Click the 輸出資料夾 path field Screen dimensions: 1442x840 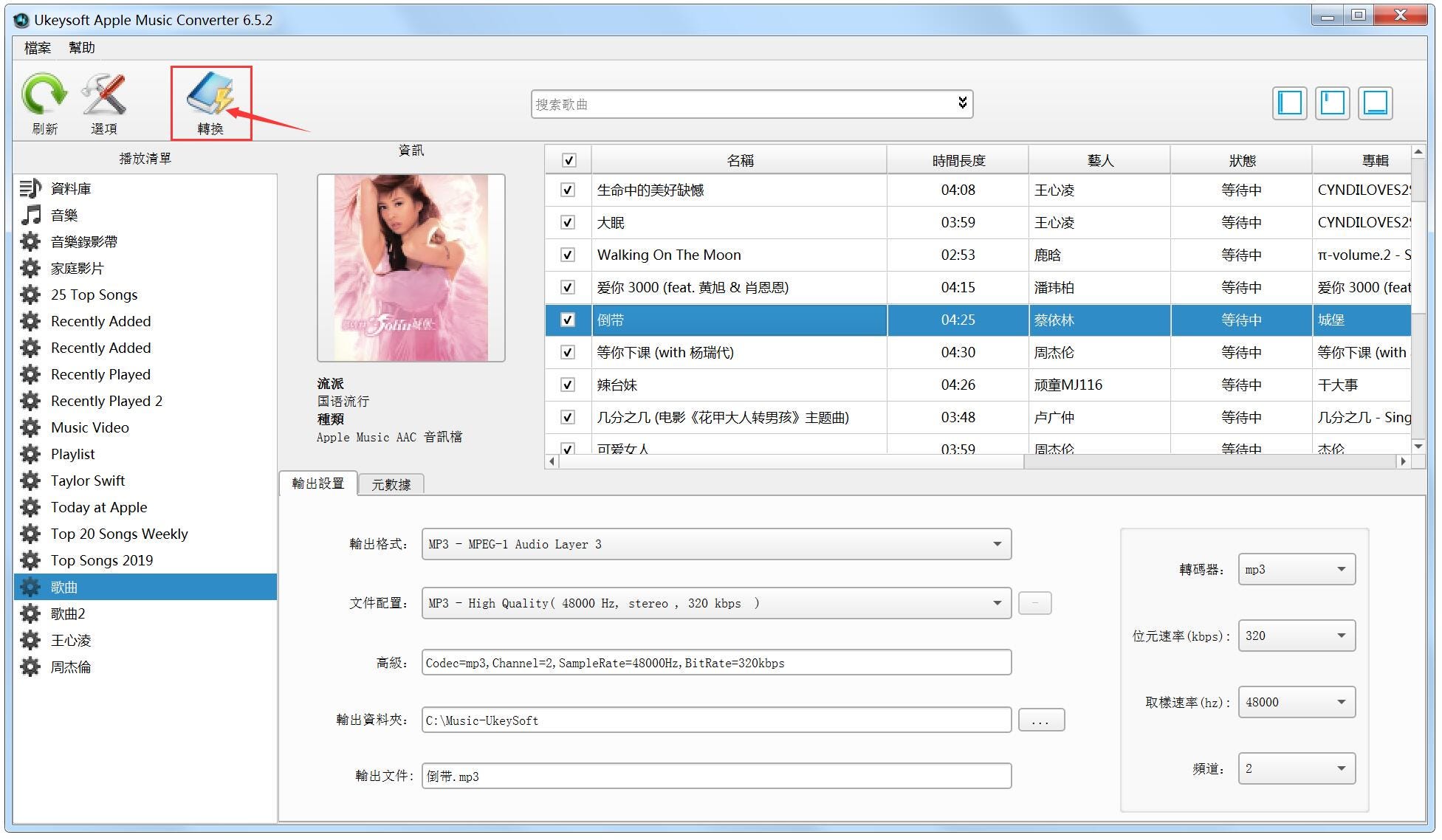[716, 720]
